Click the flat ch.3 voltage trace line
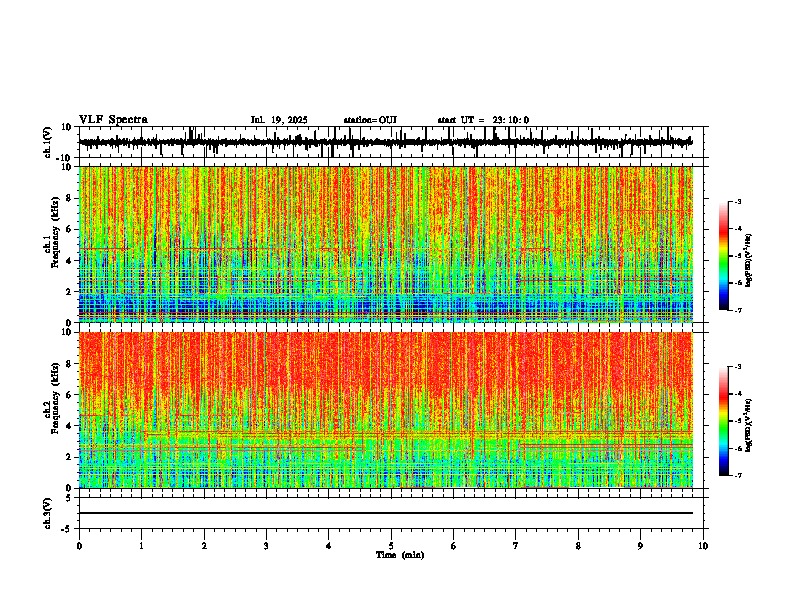The width and height of the screenshot is (792, 612). click(x=386, y=513)
